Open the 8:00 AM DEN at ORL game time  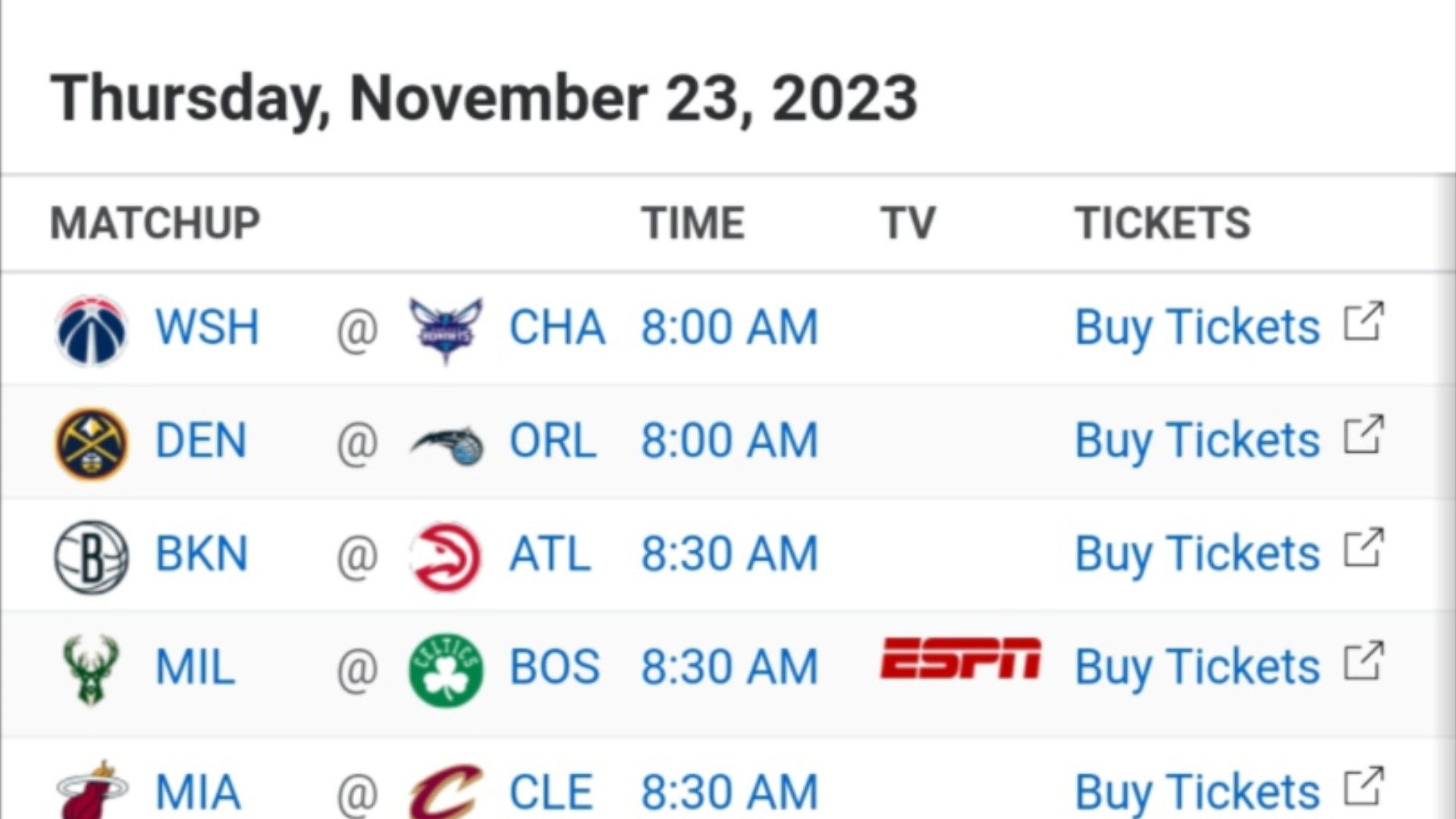[x=730, y=441]
